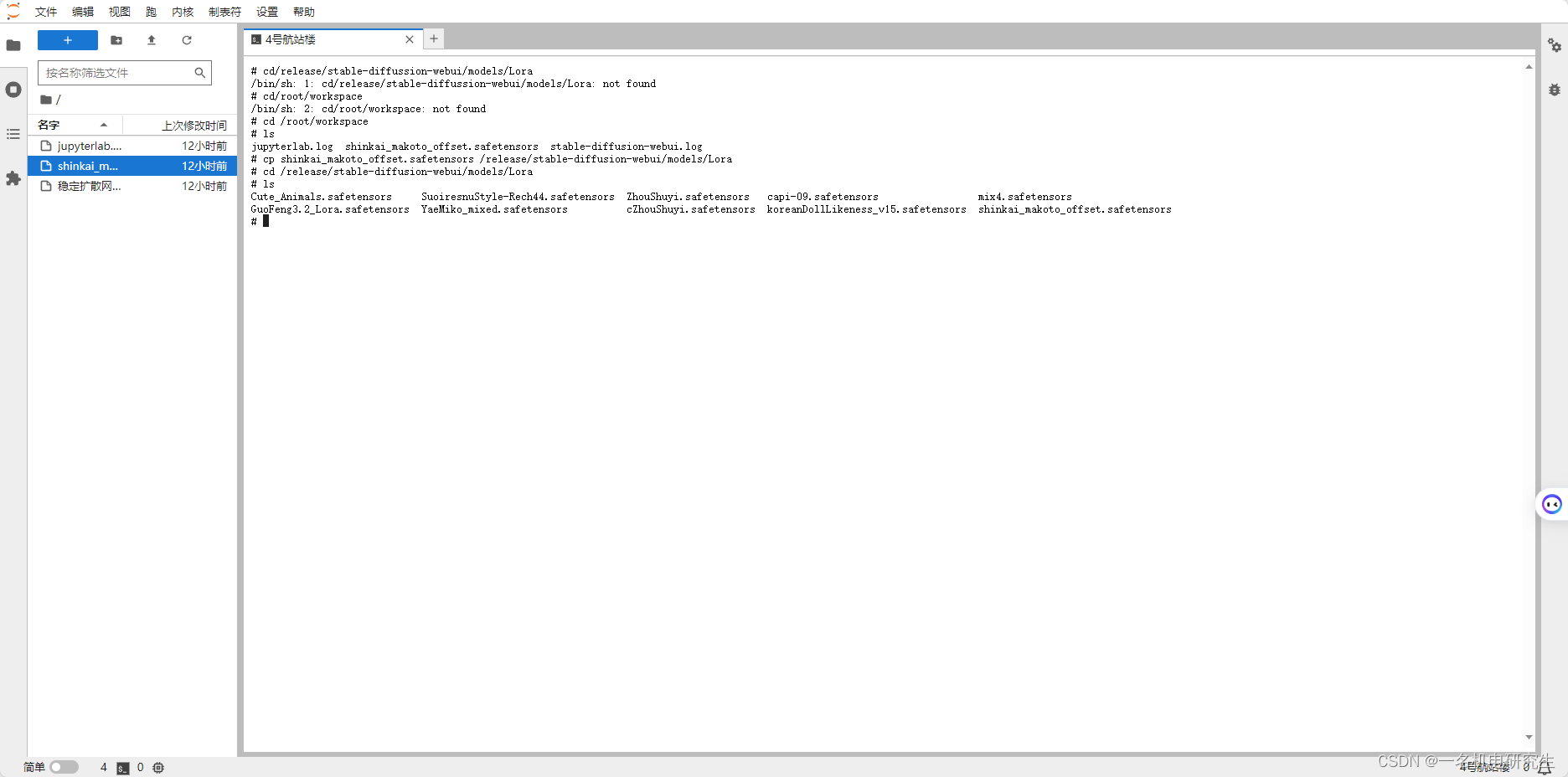Viewport: 1568px width, 777px height.
Task: Open the extension manager sidebar panel
Action: [x=13, y=179]
